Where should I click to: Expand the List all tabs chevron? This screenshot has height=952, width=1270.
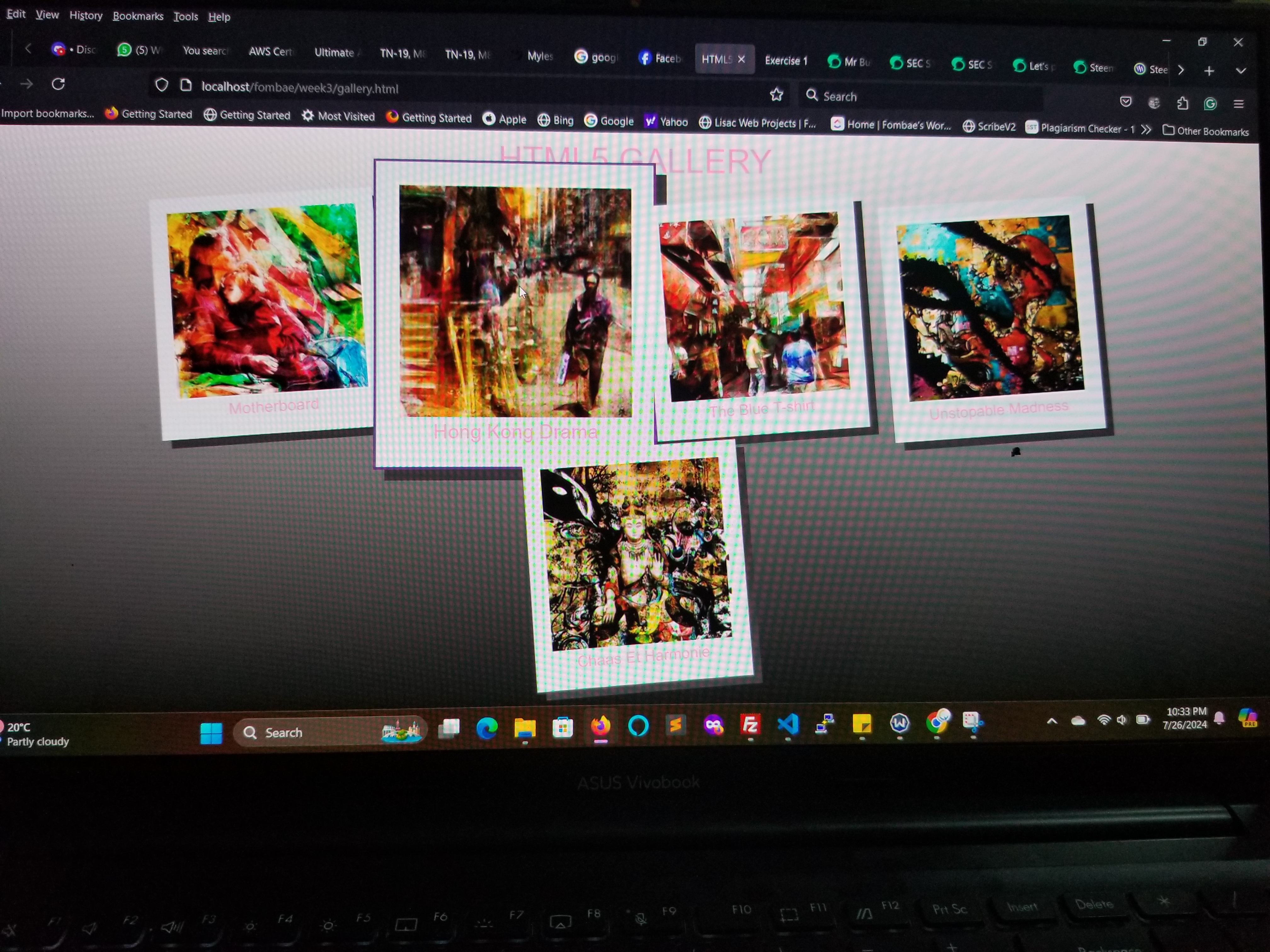(1241, 71)
